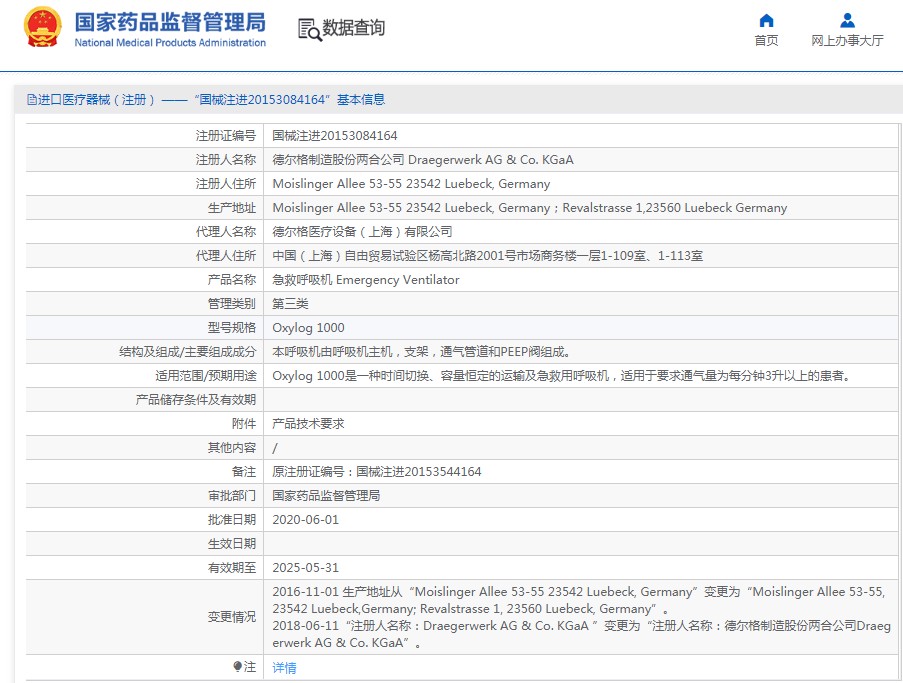Screen dimensions: 903x683
Task: Click approval date 2020-06-01
Action: tap(305, 520)
